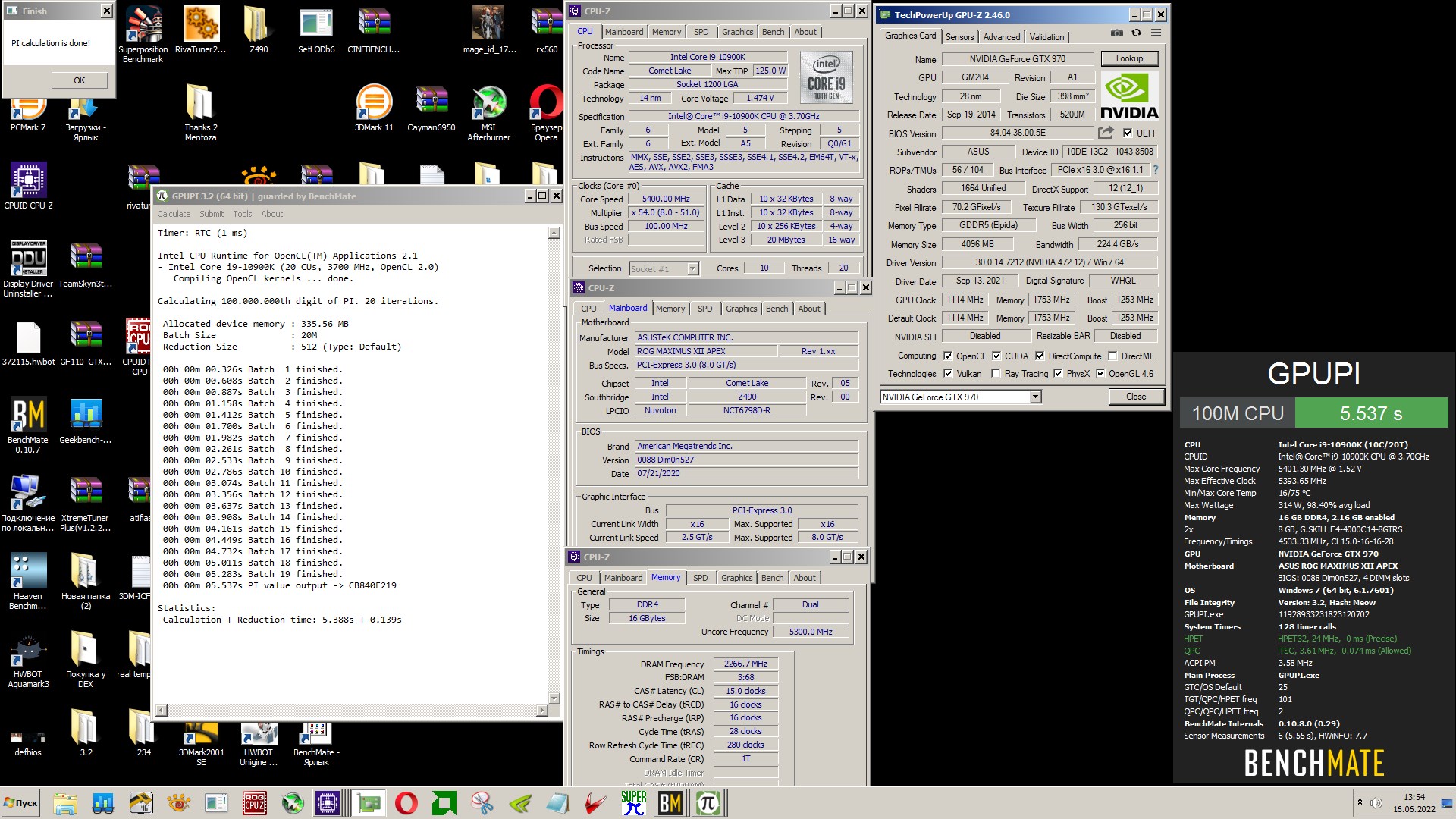Open the Display Driver Uninstaller desktop icon
This screenshot has width=1456, height=819.
pyautogui.click(x=28, y=268)
